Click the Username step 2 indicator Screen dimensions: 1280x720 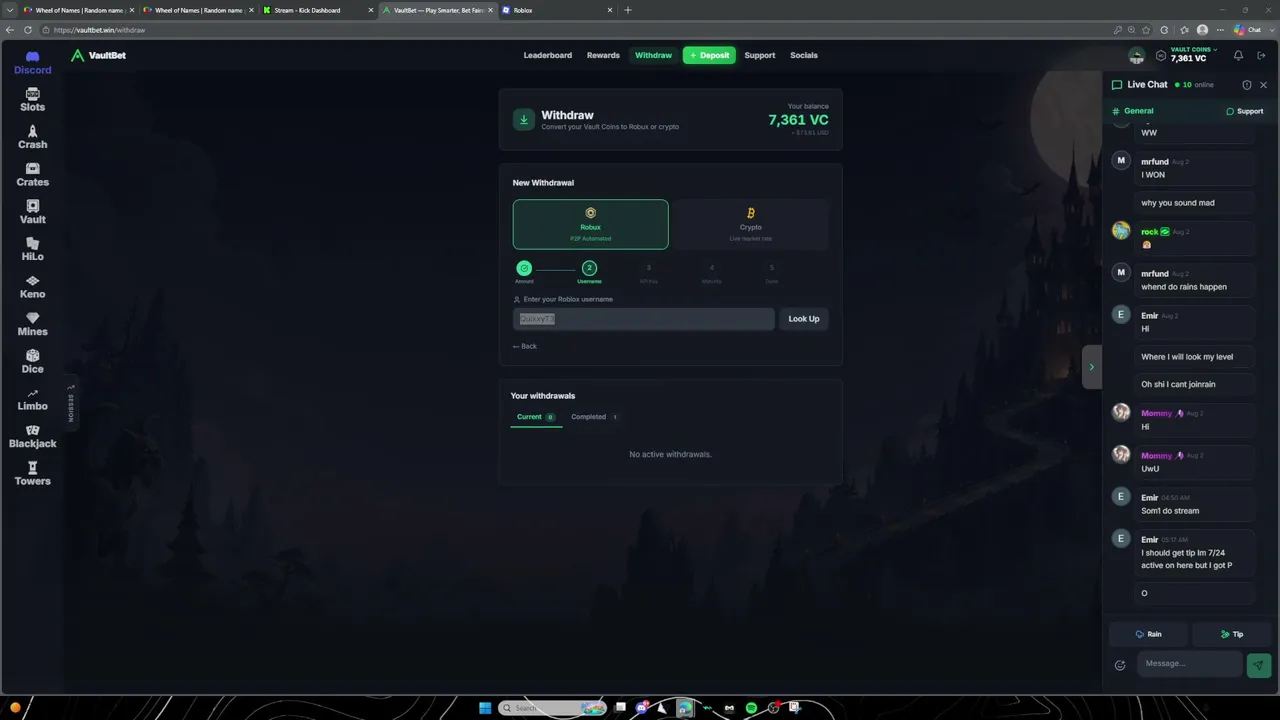589,268
